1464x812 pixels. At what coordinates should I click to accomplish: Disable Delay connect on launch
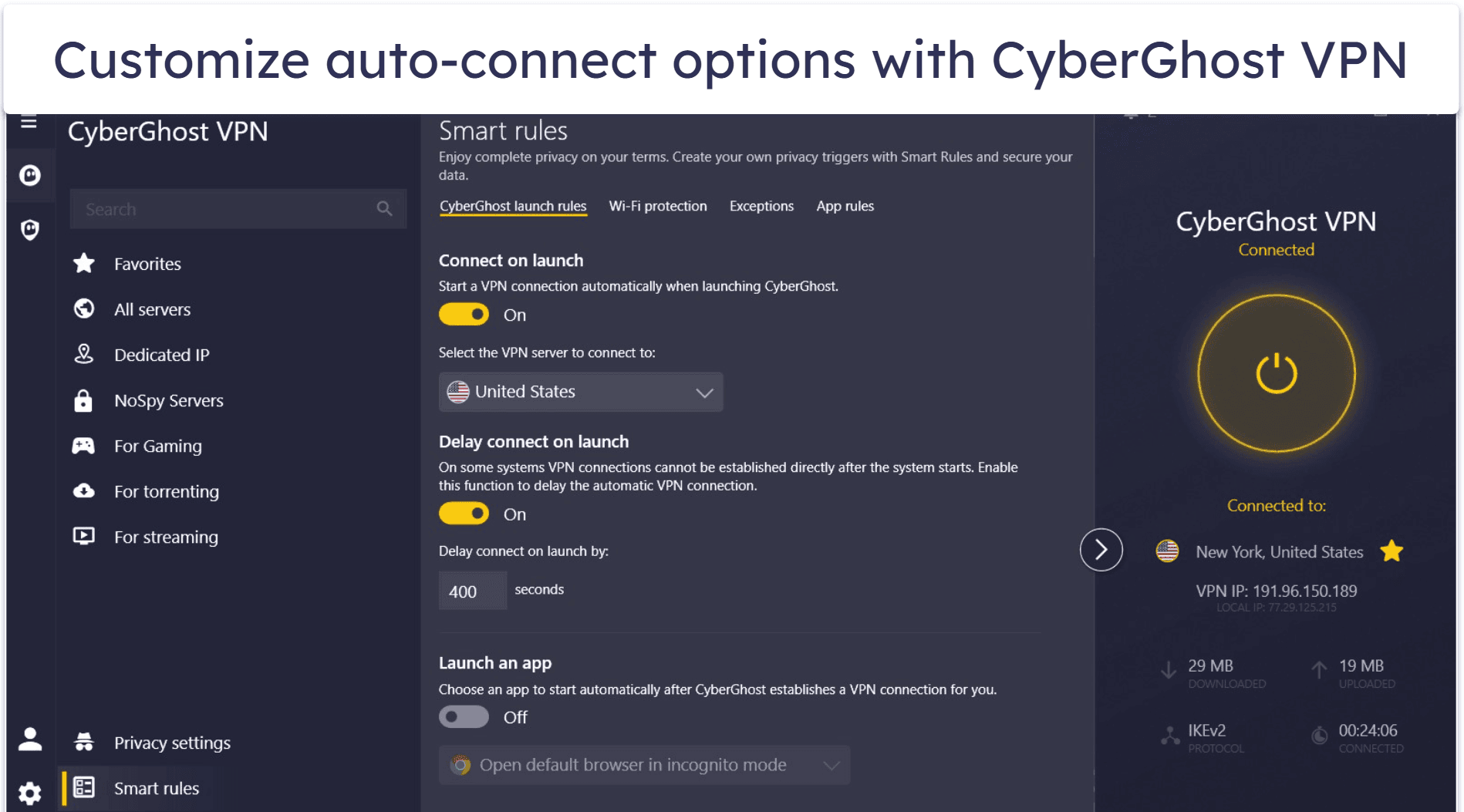coord(463,513)
